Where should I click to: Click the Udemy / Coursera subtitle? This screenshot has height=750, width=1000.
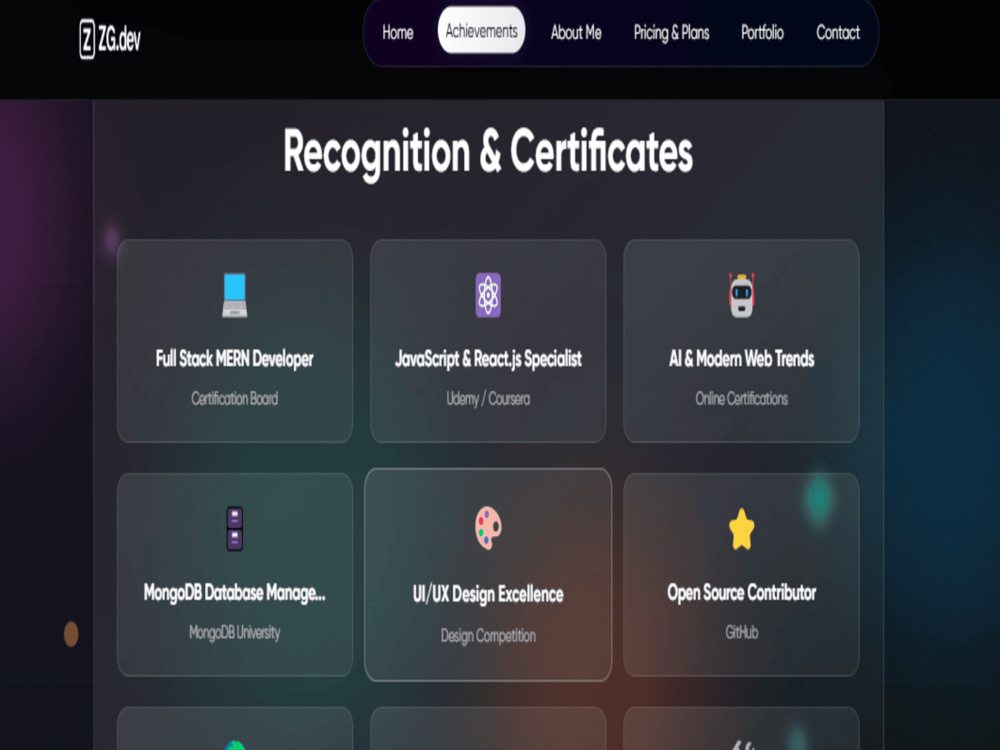coord(488,399)
